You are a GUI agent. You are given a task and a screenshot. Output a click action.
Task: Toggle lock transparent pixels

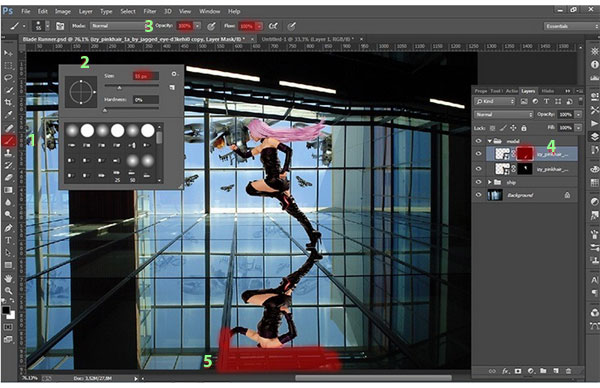coord(492,128)
